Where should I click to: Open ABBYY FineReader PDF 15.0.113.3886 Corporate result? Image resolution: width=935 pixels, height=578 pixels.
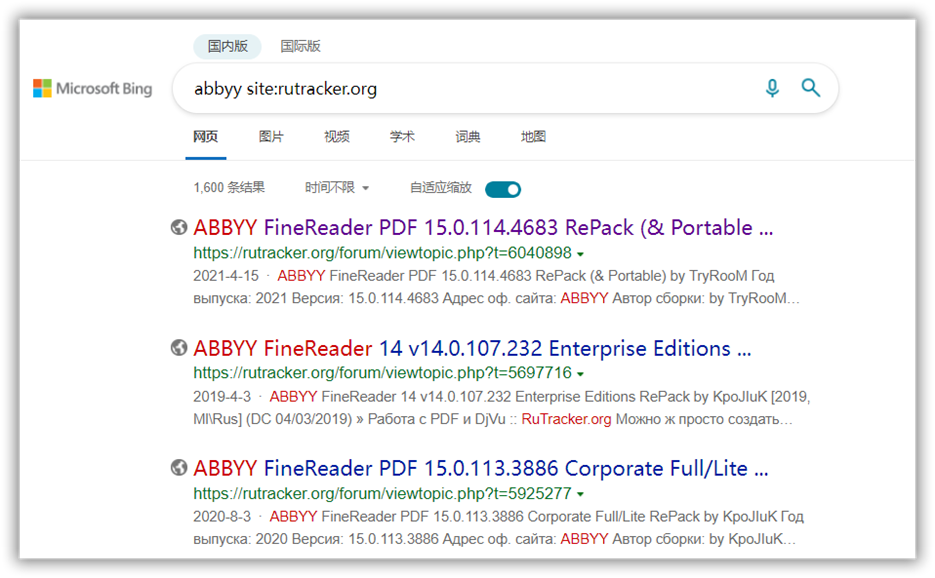[x=481, y=468]
